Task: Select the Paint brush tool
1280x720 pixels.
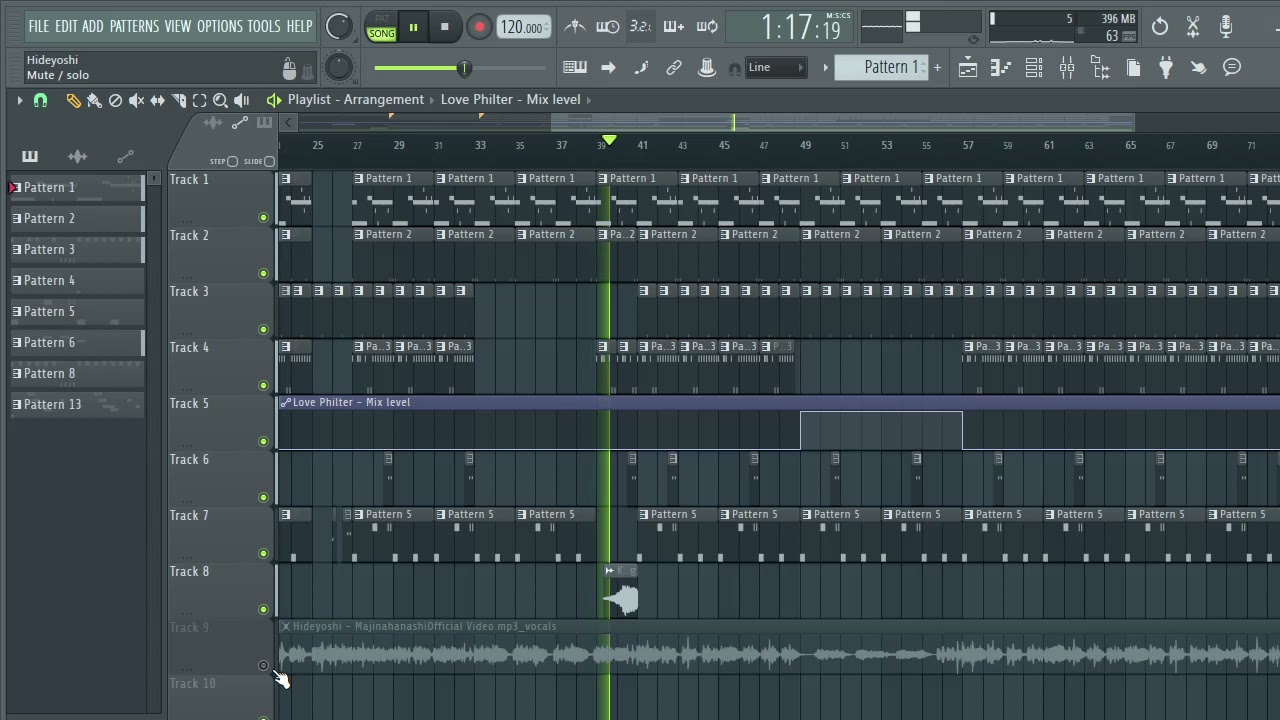Action: 94,100
